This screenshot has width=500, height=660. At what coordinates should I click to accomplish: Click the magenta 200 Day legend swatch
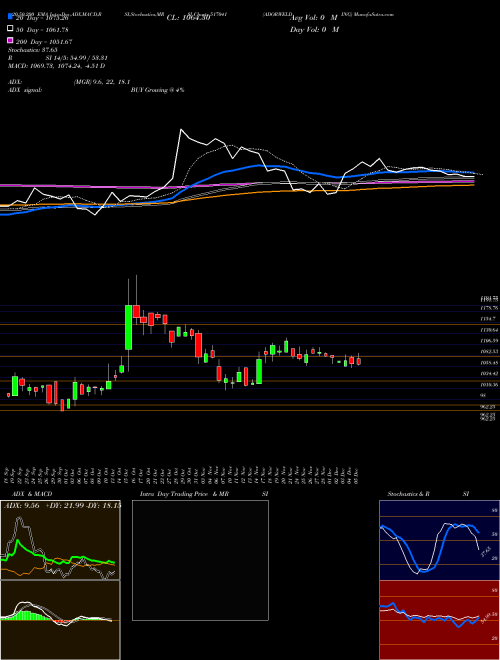click(10, 41)
